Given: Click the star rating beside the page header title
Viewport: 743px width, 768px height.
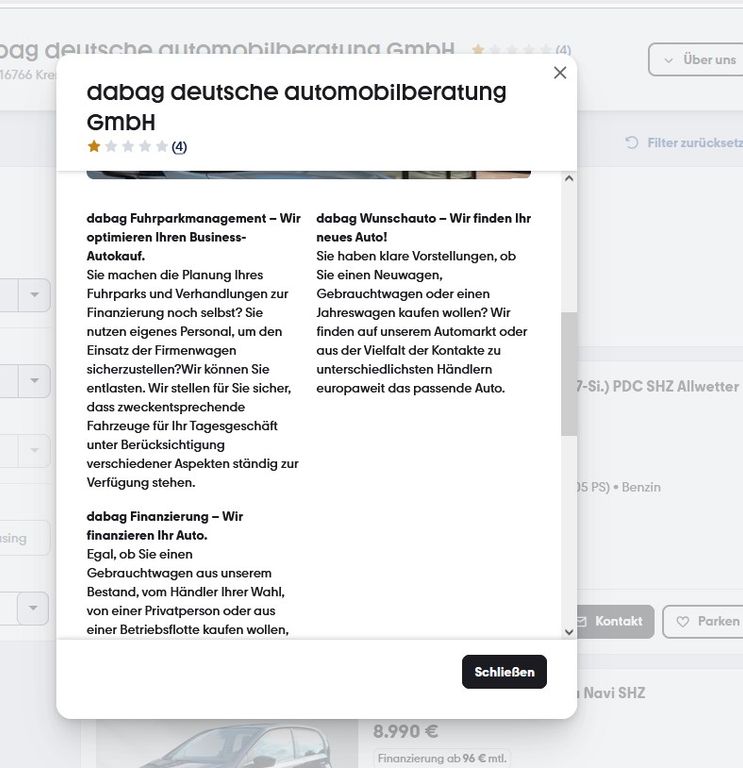Looking at the screenshot, I should (x=510, y=49).
